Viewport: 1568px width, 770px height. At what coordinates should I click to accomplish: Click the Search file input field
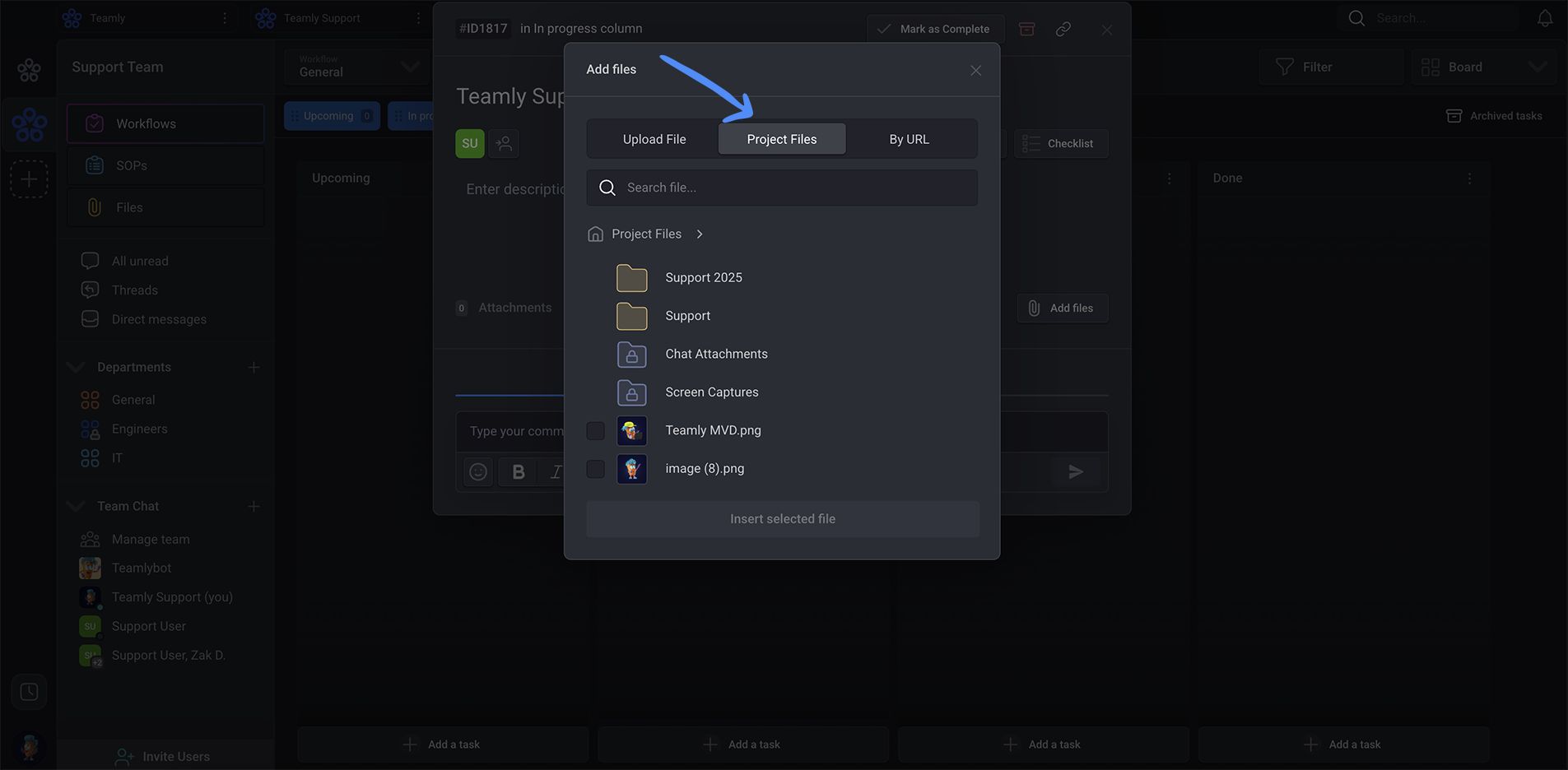click(x=782, y=188)
